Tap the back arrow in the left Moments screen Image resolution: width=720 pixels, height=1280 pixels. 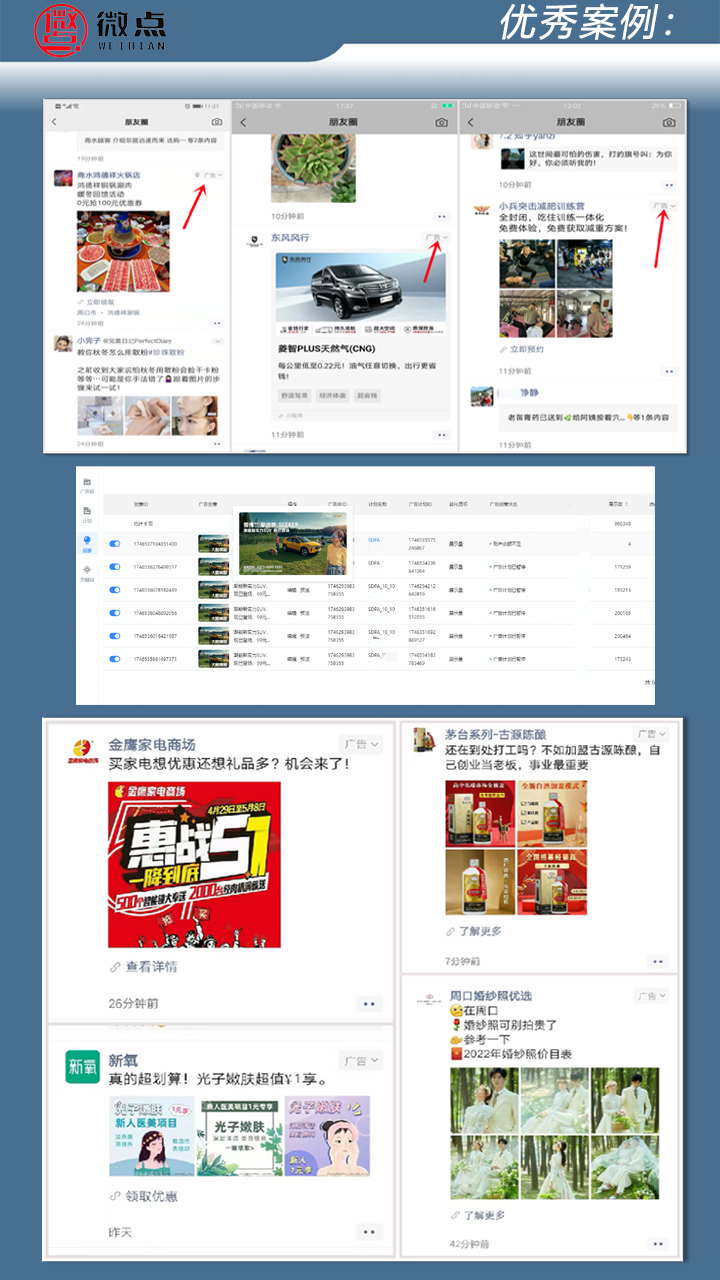point(54,122)
